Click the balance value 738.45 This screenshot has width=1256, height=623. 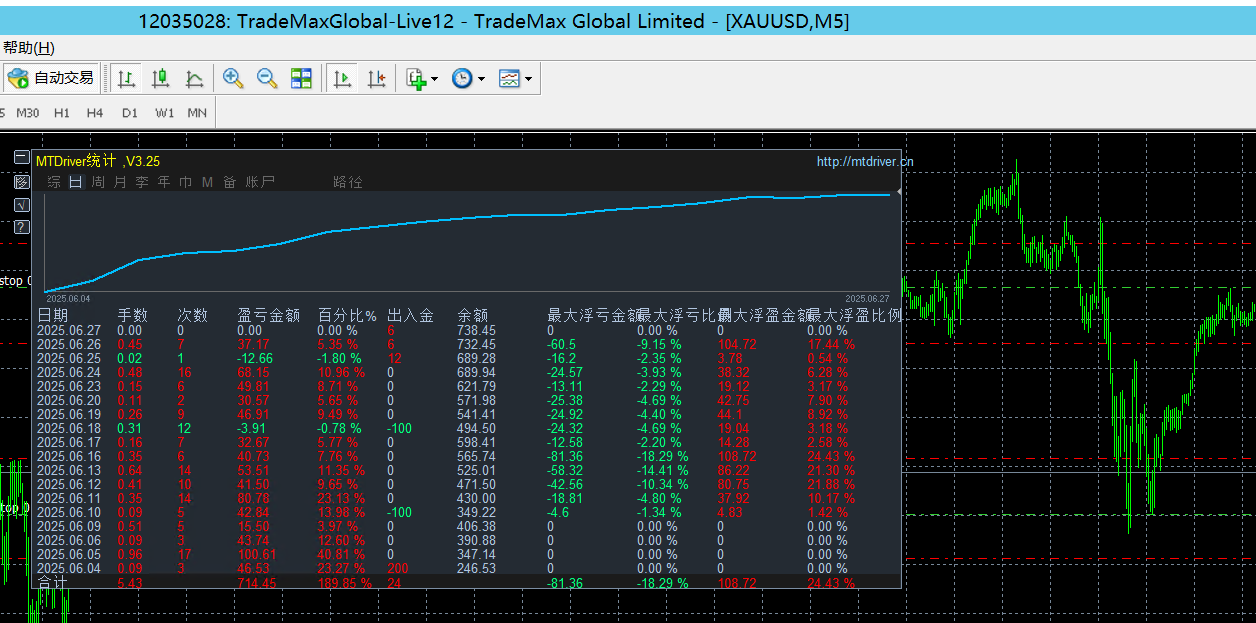[476, 330]
